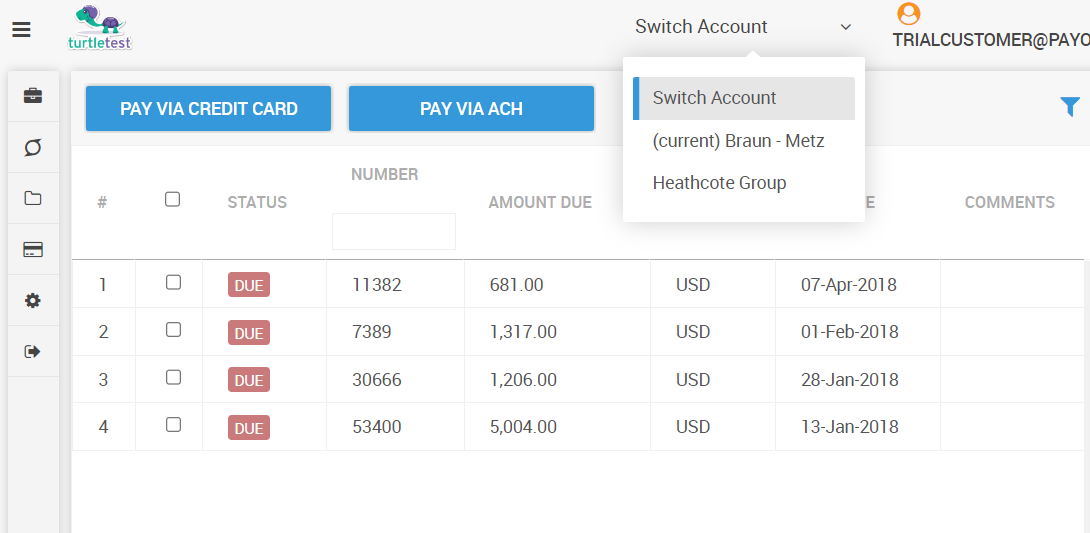Toggle the select-all checkbox in header
This screenshot has height=533, width=1090.
172,200
